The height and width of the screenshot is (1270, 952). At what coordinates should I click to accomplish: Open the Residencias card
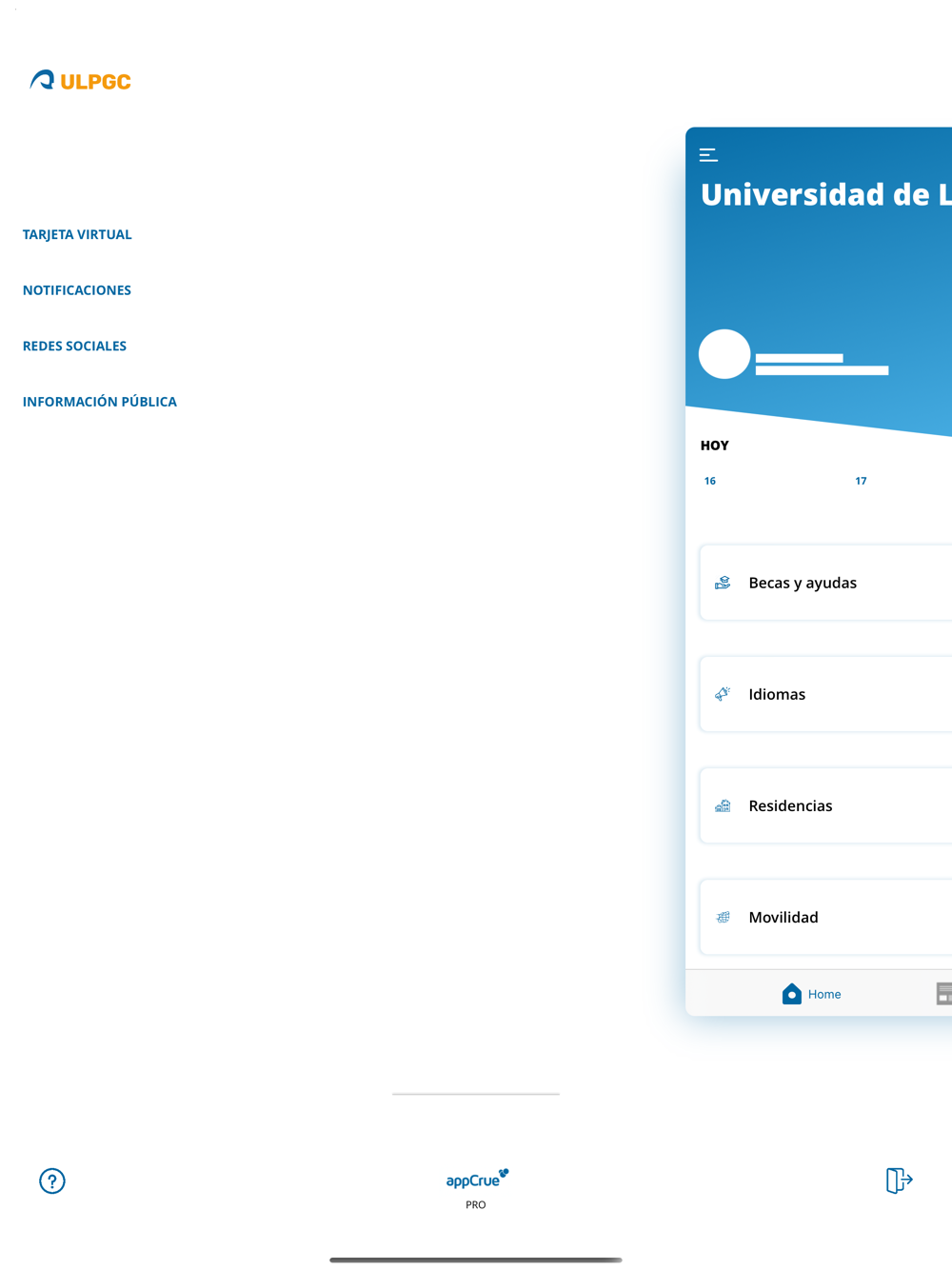(x=826, y=805)
